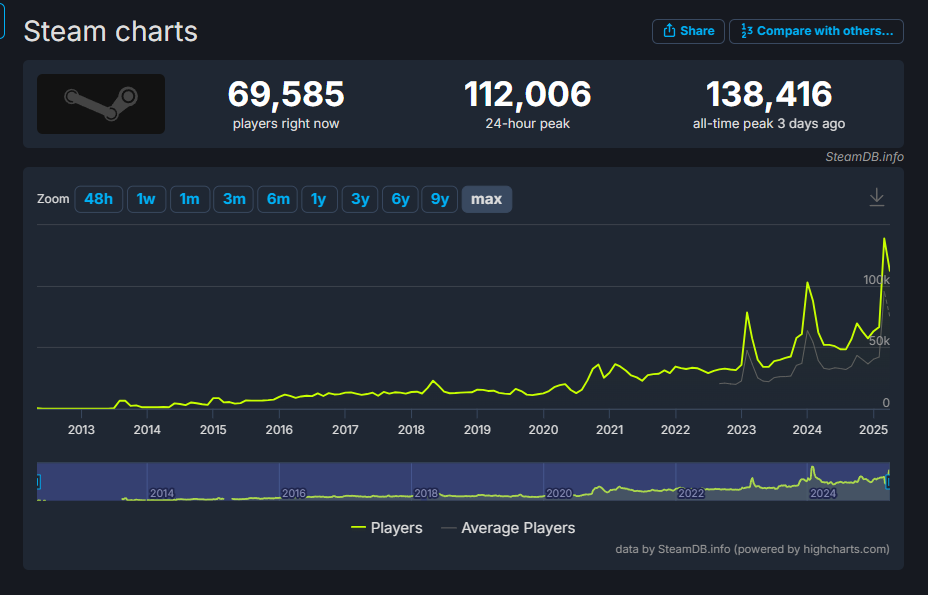Click the 112,006 24-hour peak value
Screen dimensions: 928x595
coord(527,94)
